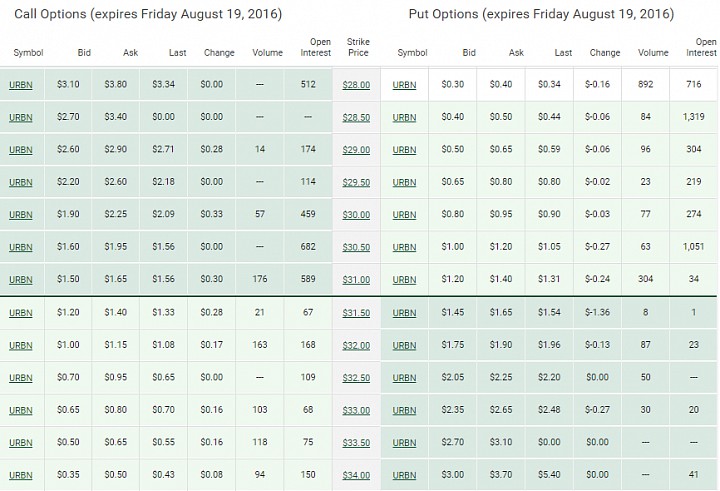Open the $28.00 strike price link
The image size is (720, 491).
(x=356, y=85)
